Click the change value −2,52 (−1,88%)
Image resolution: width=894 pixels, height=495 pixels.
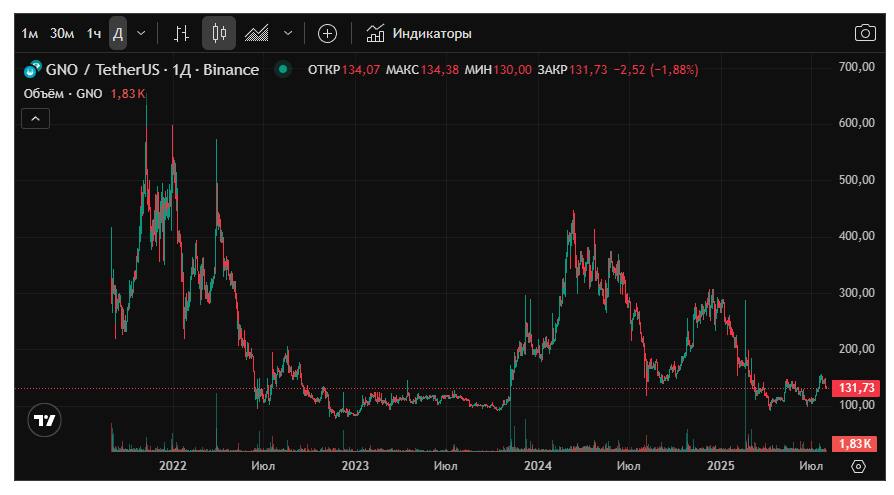[x=656, y=70]
